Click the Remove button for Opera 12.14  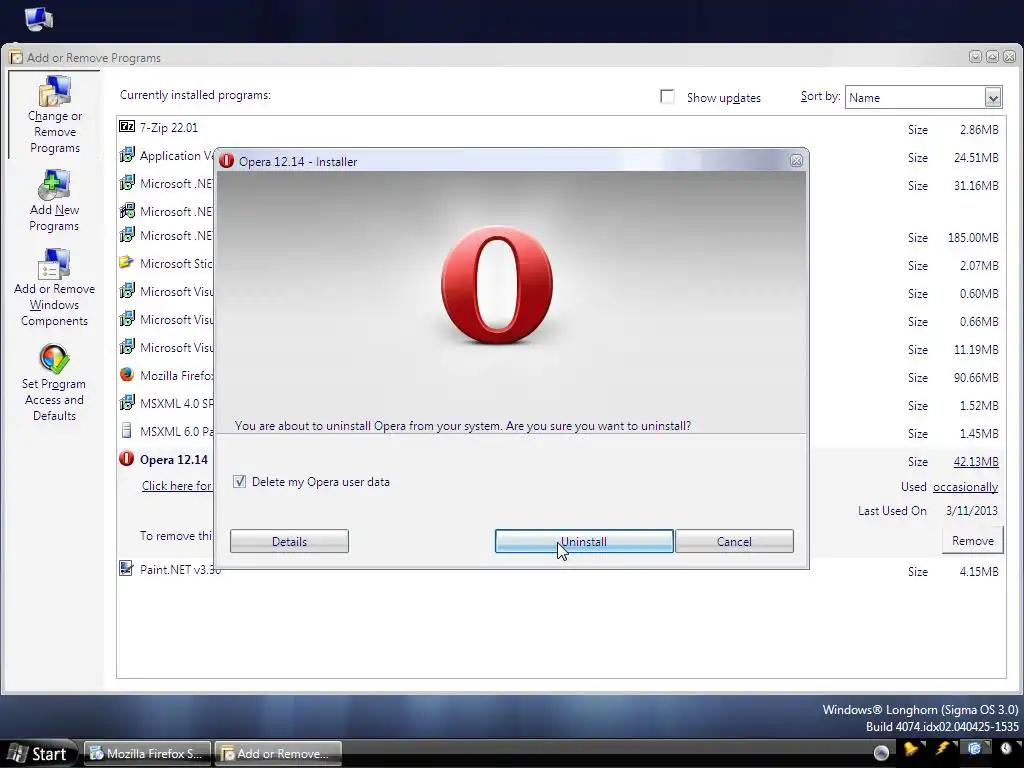(972, 541)
